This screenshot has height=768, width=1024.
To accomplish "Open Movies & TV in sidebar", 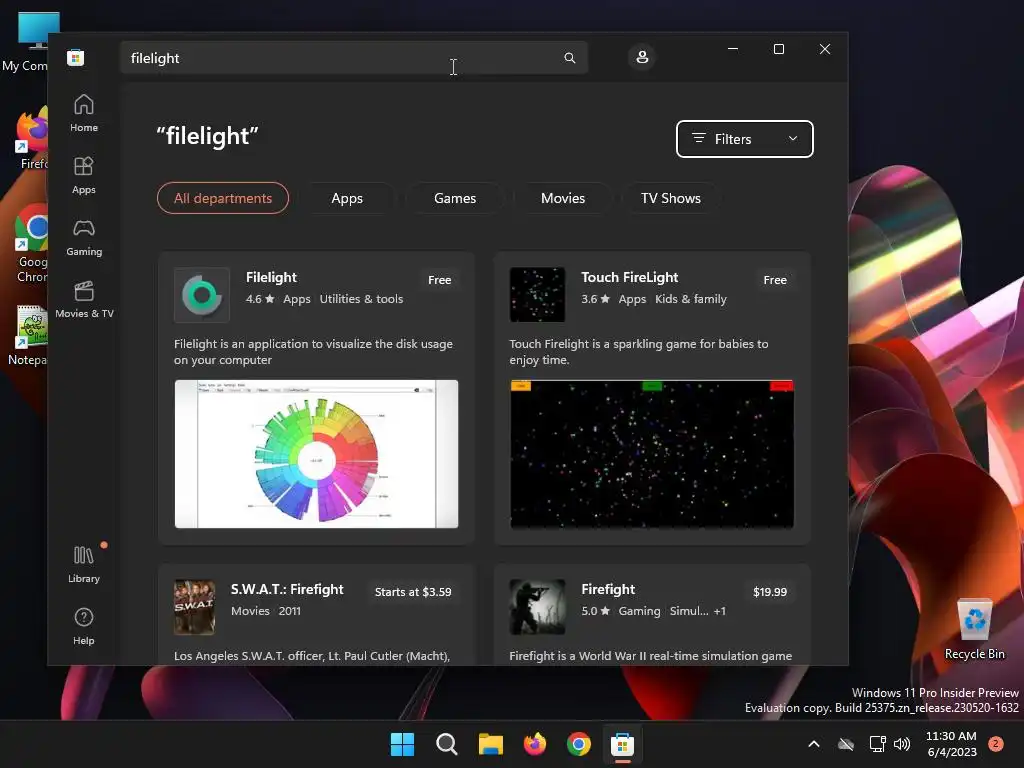I will tap(84, 299).
